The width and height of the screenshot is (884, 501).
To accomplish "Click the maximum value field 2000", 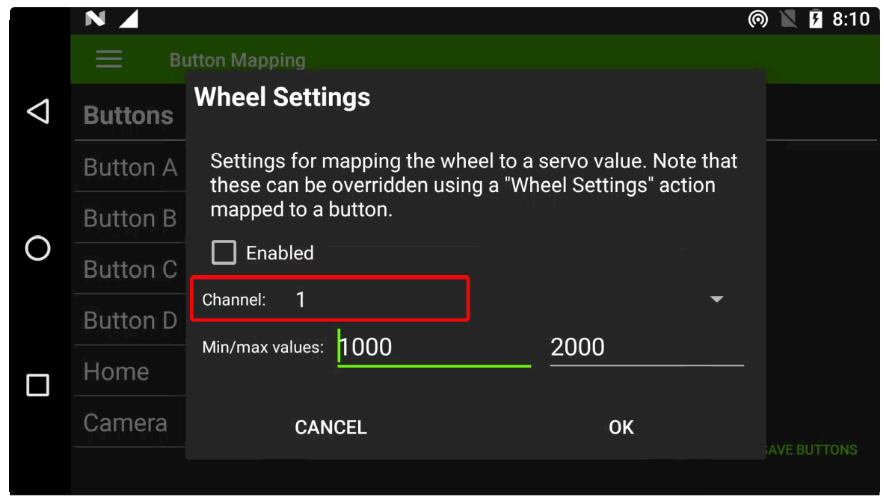I will (646, 347).
